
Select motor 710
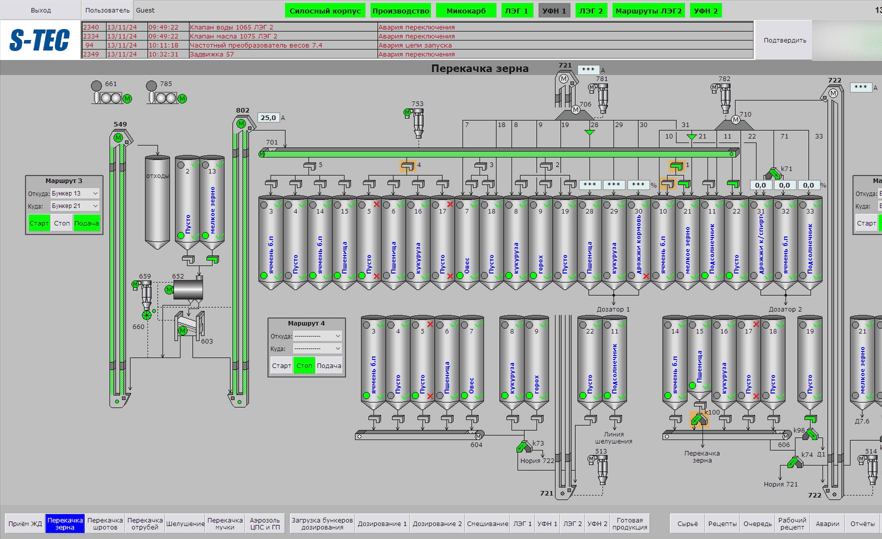[x=735, y=120]
